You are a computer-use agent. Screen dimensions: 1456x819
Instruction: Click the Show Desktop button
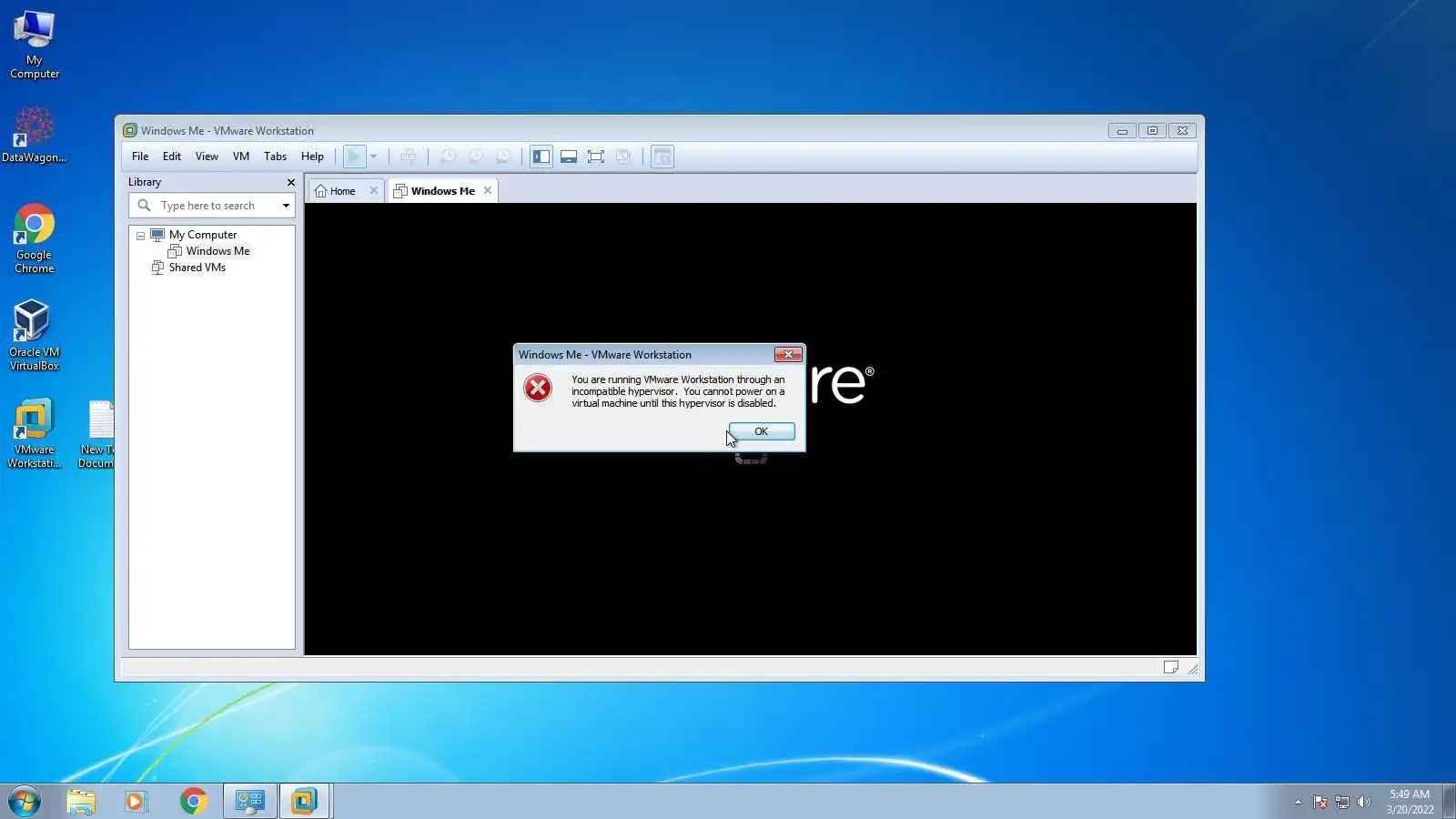click(1449, 802)
